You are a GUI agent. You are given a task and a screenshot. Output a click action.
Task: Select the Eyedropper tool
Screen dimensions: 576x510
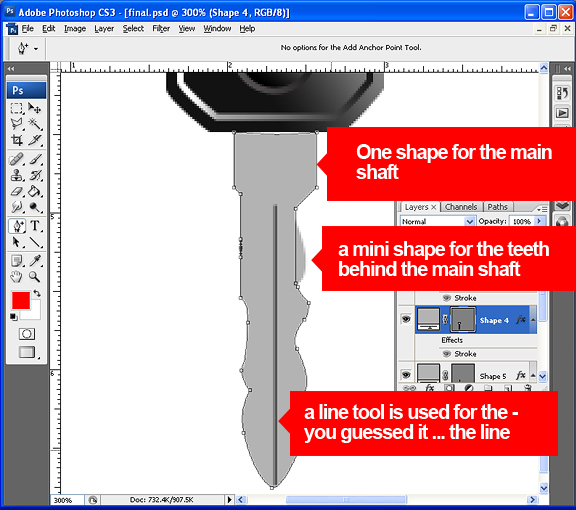click(x=35, y=261)
